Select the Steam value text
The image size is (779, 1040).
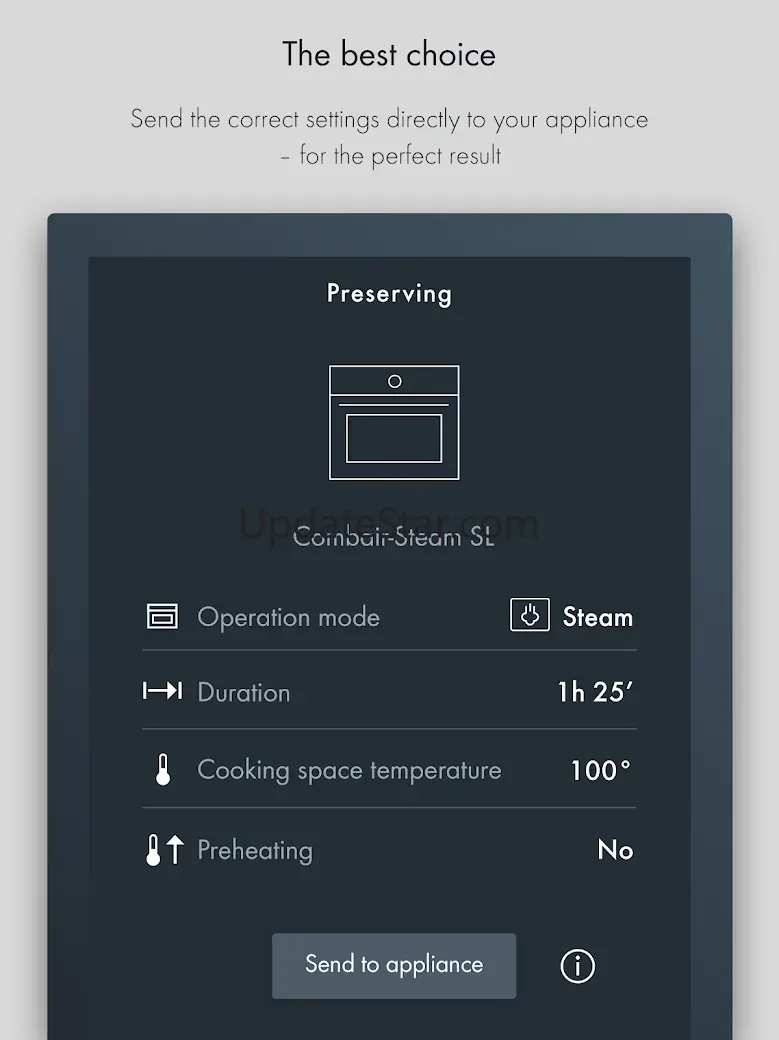click(x=597, y=617)
